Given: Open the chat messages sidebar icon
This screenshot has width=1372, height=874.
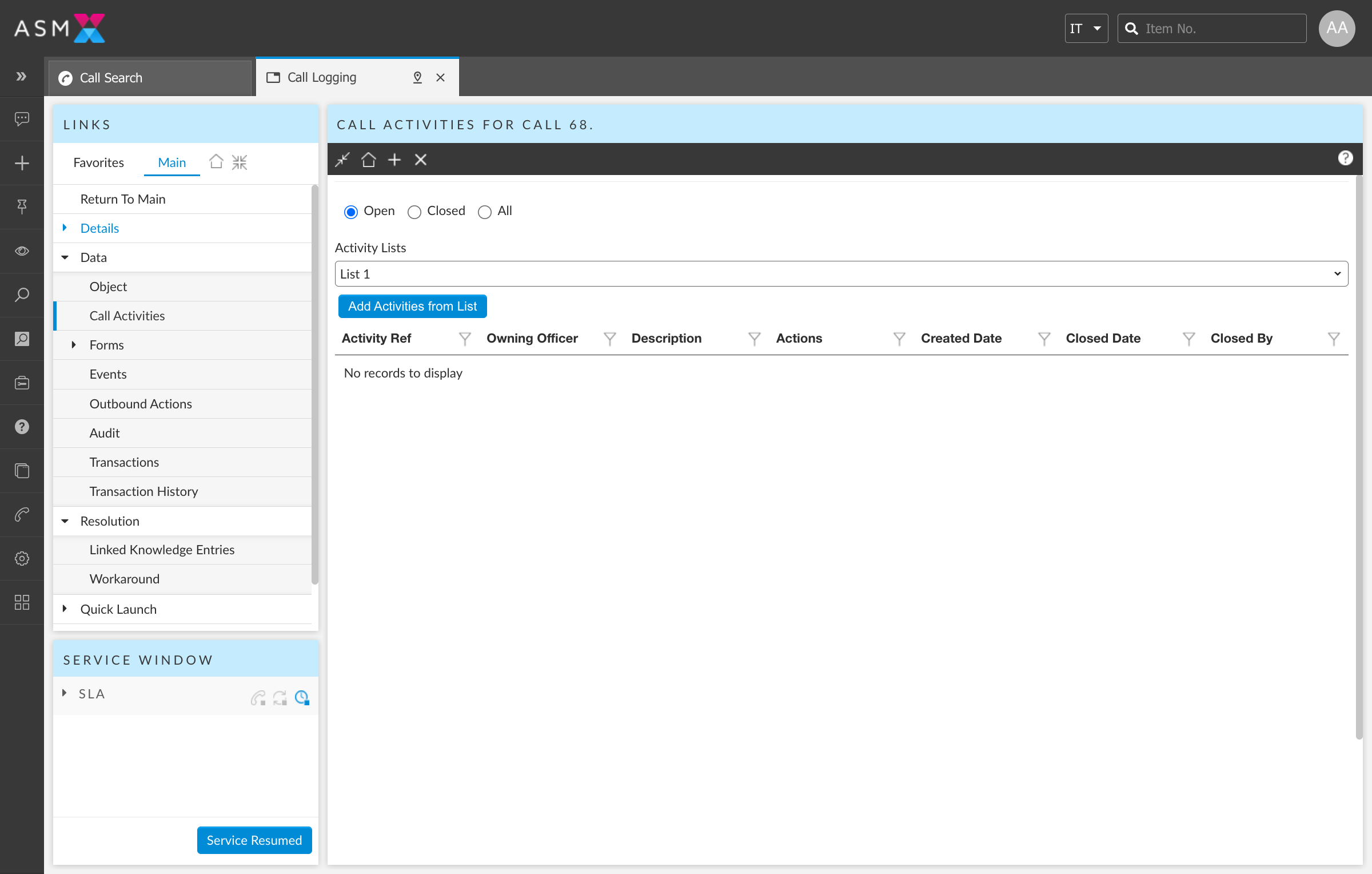Looking at the screenshot, I should (22, 119).
